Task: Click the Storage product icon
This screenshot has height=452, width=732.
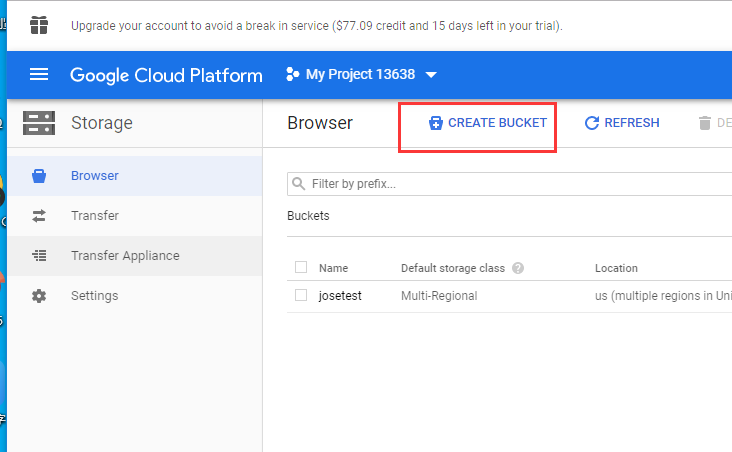Action: [39, 123]
